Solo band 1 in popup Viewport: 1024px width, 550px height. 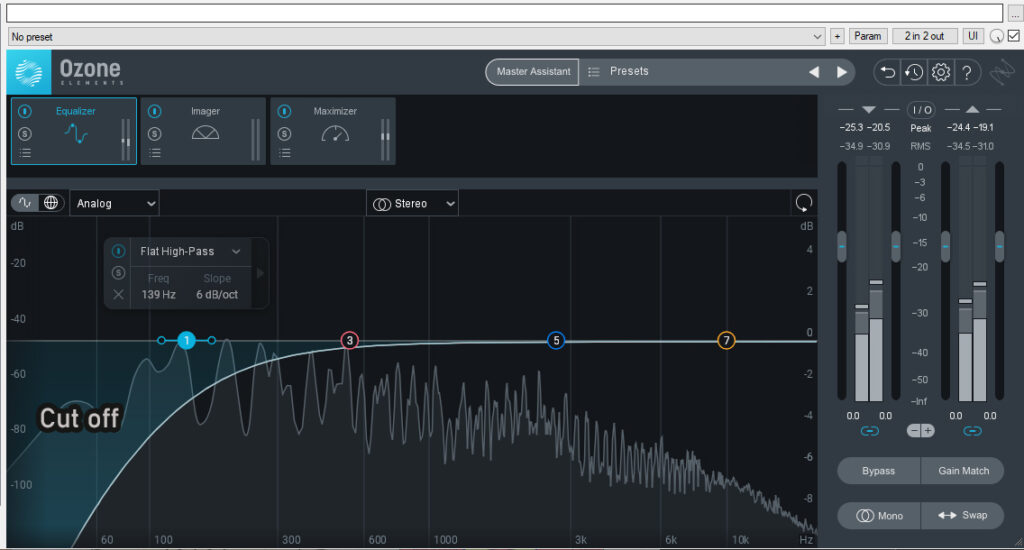click(x=118, y=273)
